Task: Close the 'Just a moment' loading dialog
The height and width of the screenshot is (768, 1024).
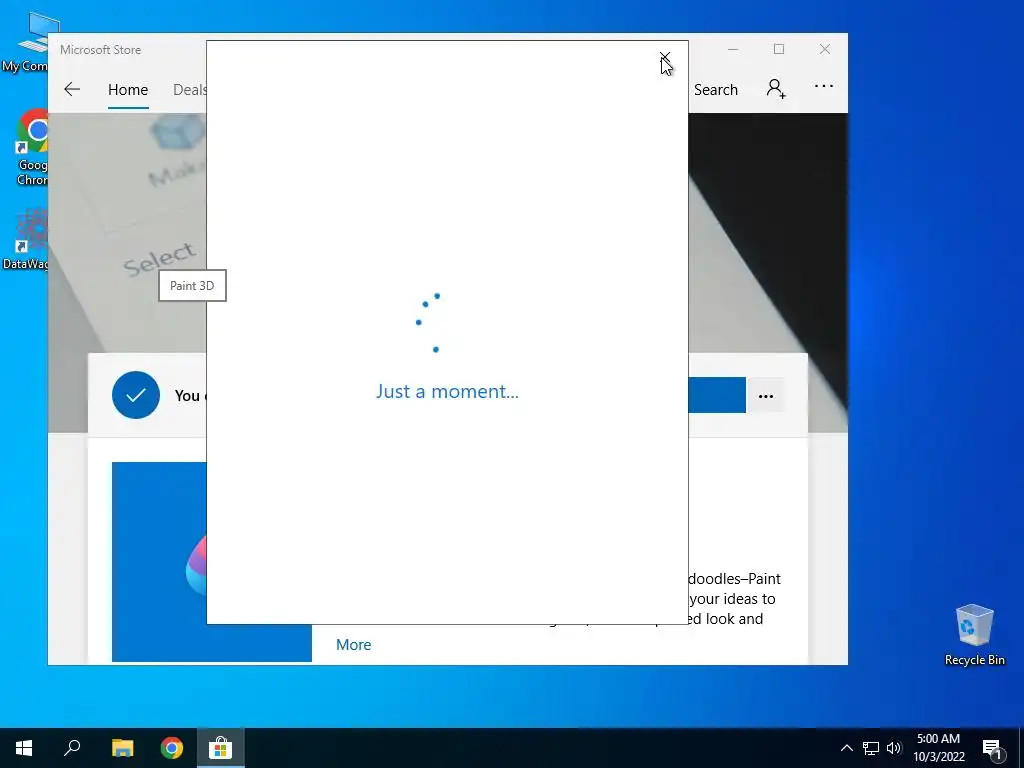Action: click(665, 58)
